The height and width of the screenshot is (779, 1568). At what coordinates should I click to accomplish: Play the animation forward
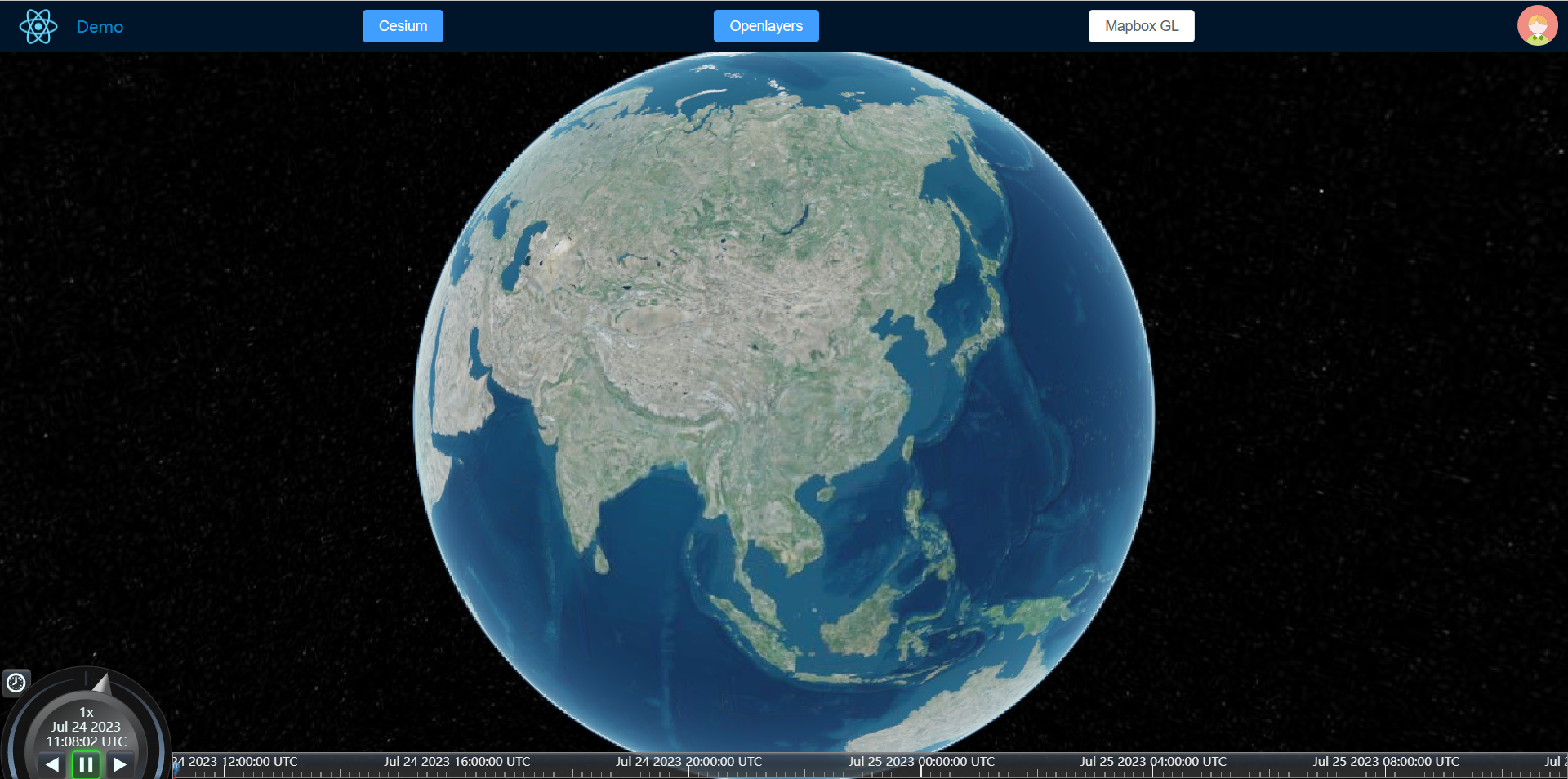[120, 764]
